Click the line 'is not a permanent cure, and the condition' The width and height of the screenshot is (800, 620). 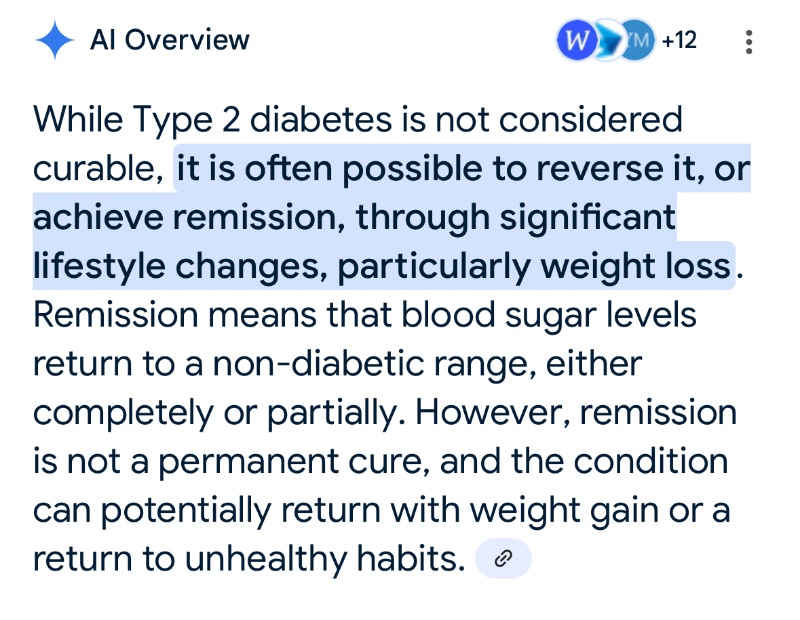380,462
